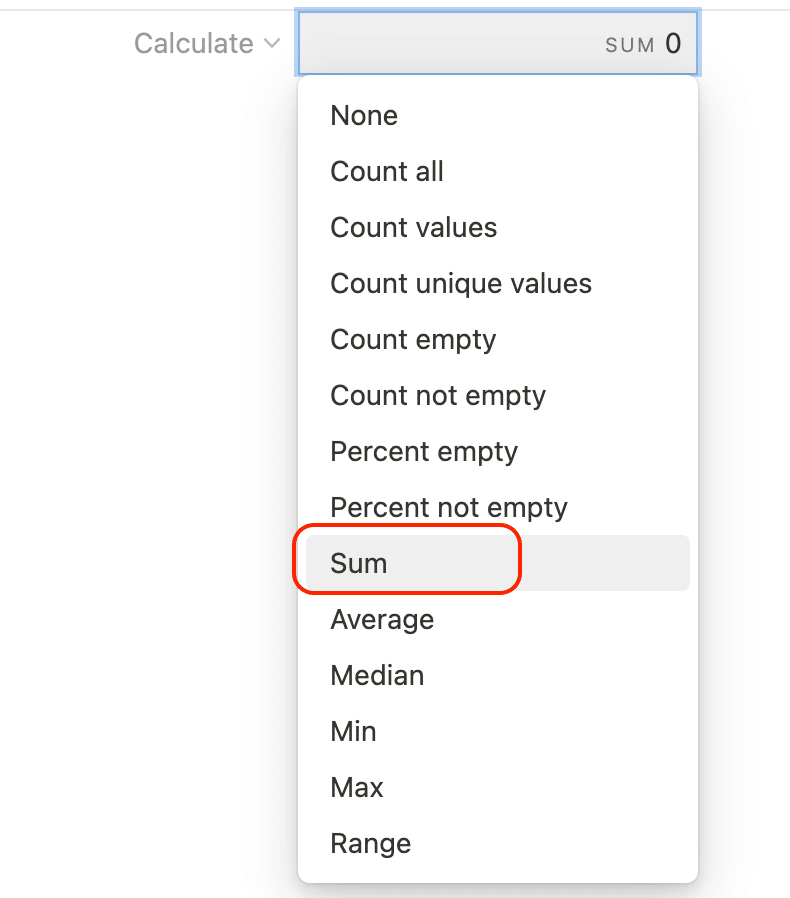The width and height of the screenshot is (790, 898).
Task: Pick Max from the menu
Action: [497, 787]
